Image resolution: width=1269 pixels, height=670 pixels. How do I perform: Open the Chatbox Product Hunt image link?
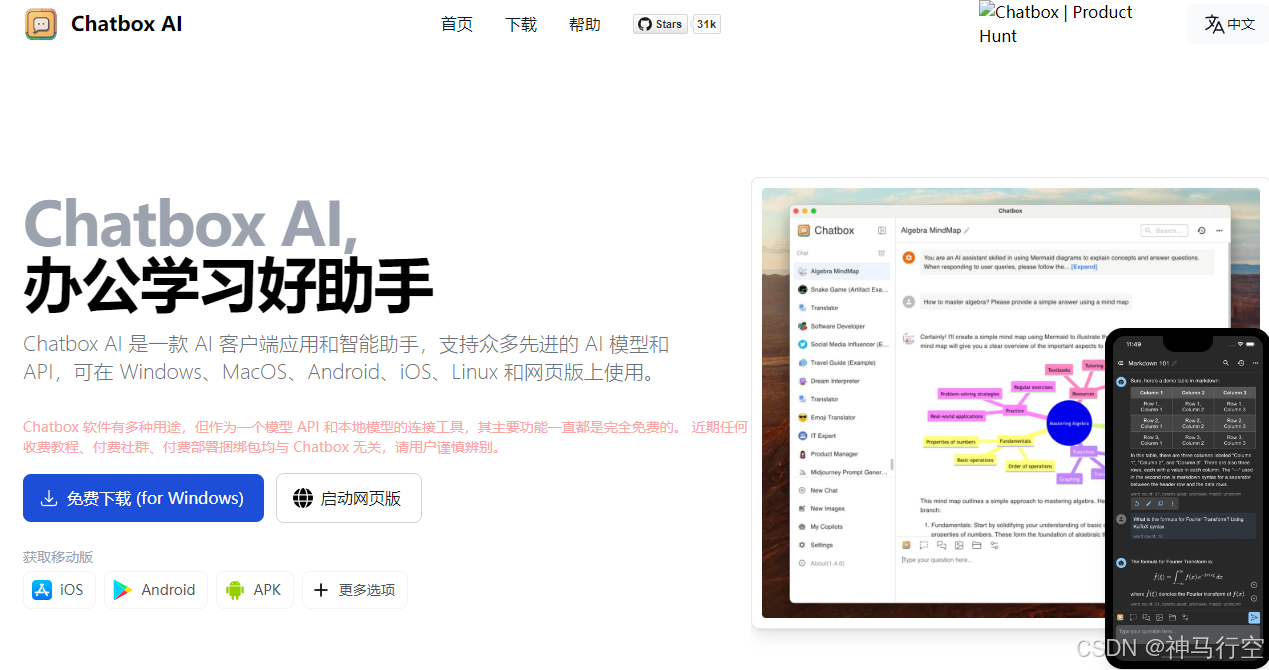1056,24
